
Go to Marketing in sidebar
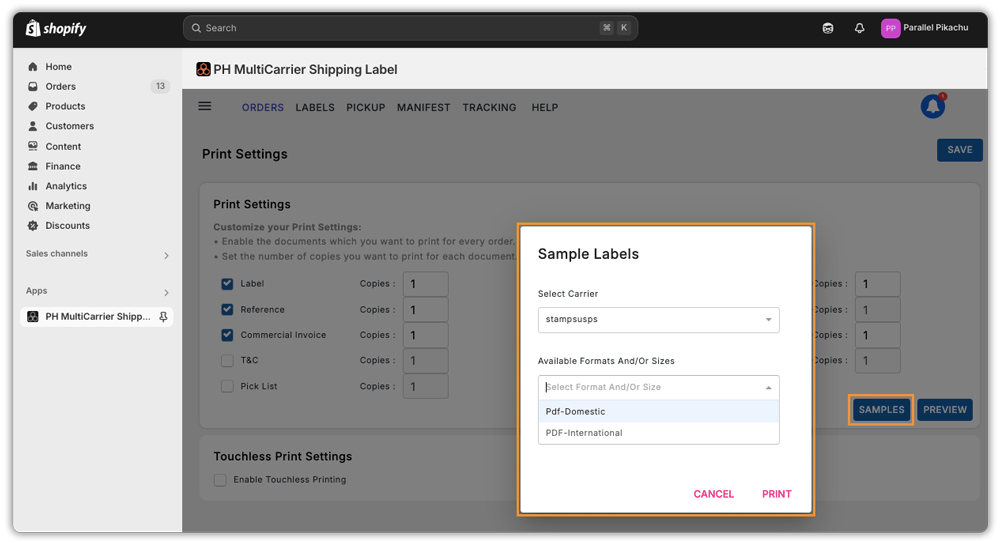(68, 205)
